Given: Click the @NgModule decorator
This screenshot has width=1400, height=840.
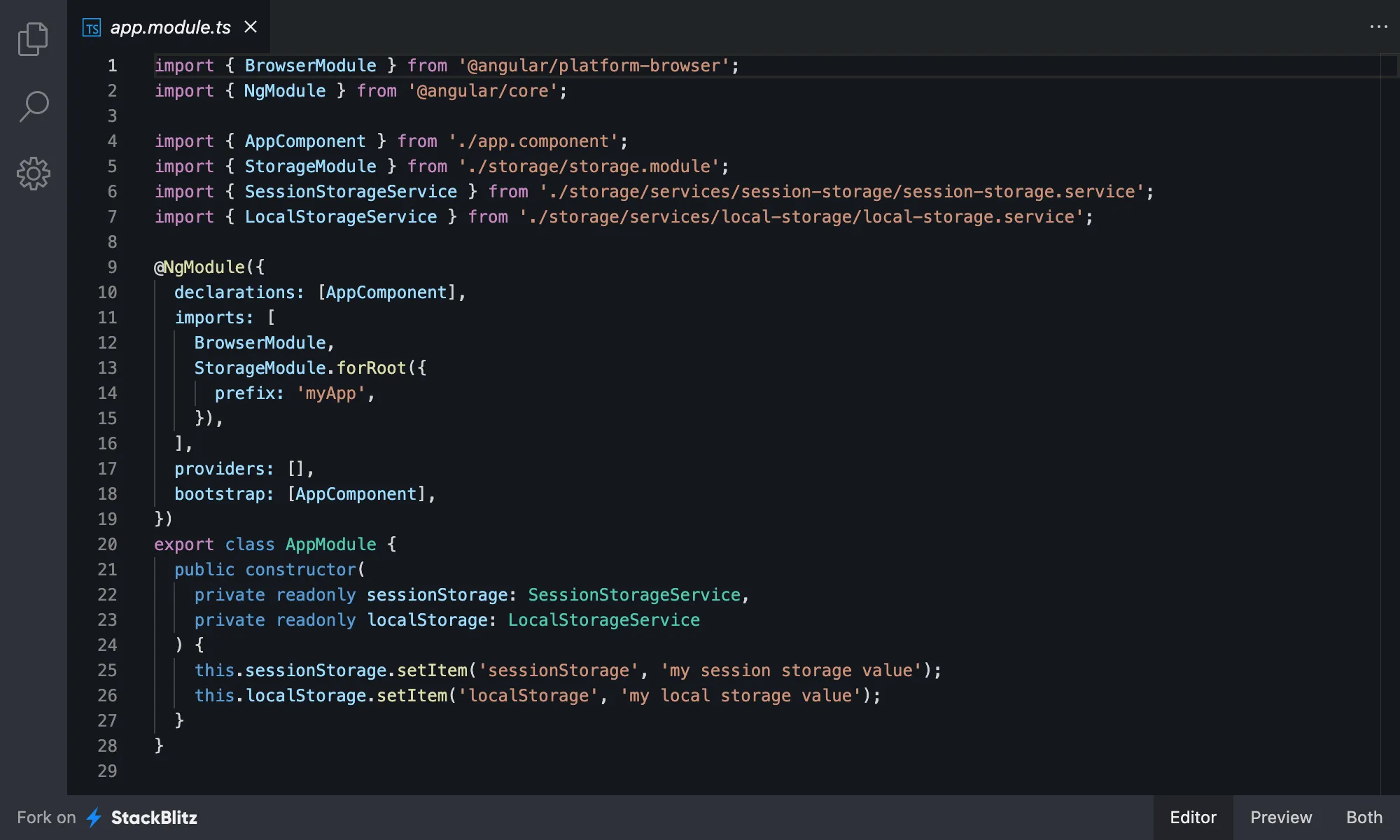Looking at the screenshot, I should (199, 267).
